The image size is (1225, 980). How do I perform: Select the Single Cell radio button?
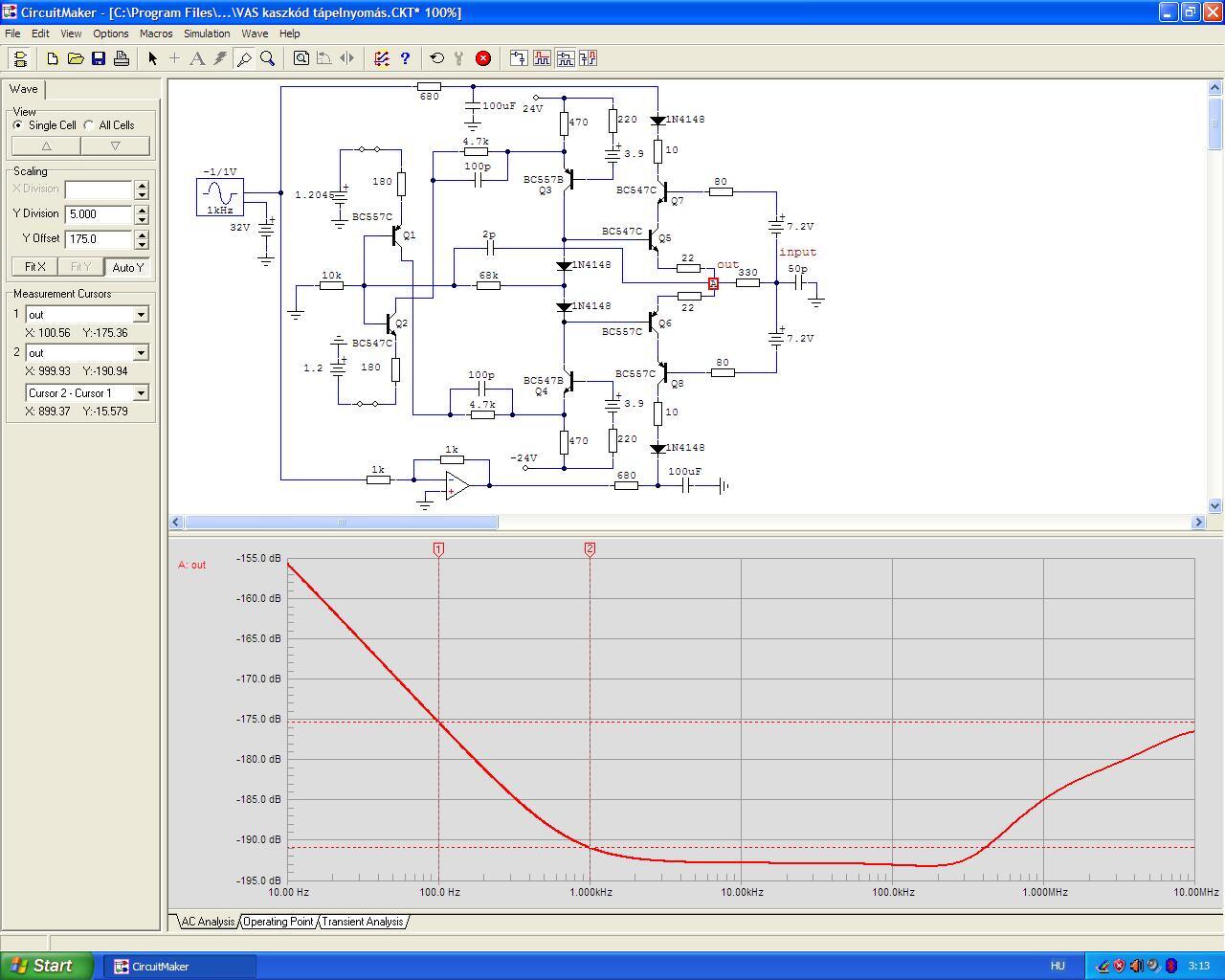click(18, 125)
